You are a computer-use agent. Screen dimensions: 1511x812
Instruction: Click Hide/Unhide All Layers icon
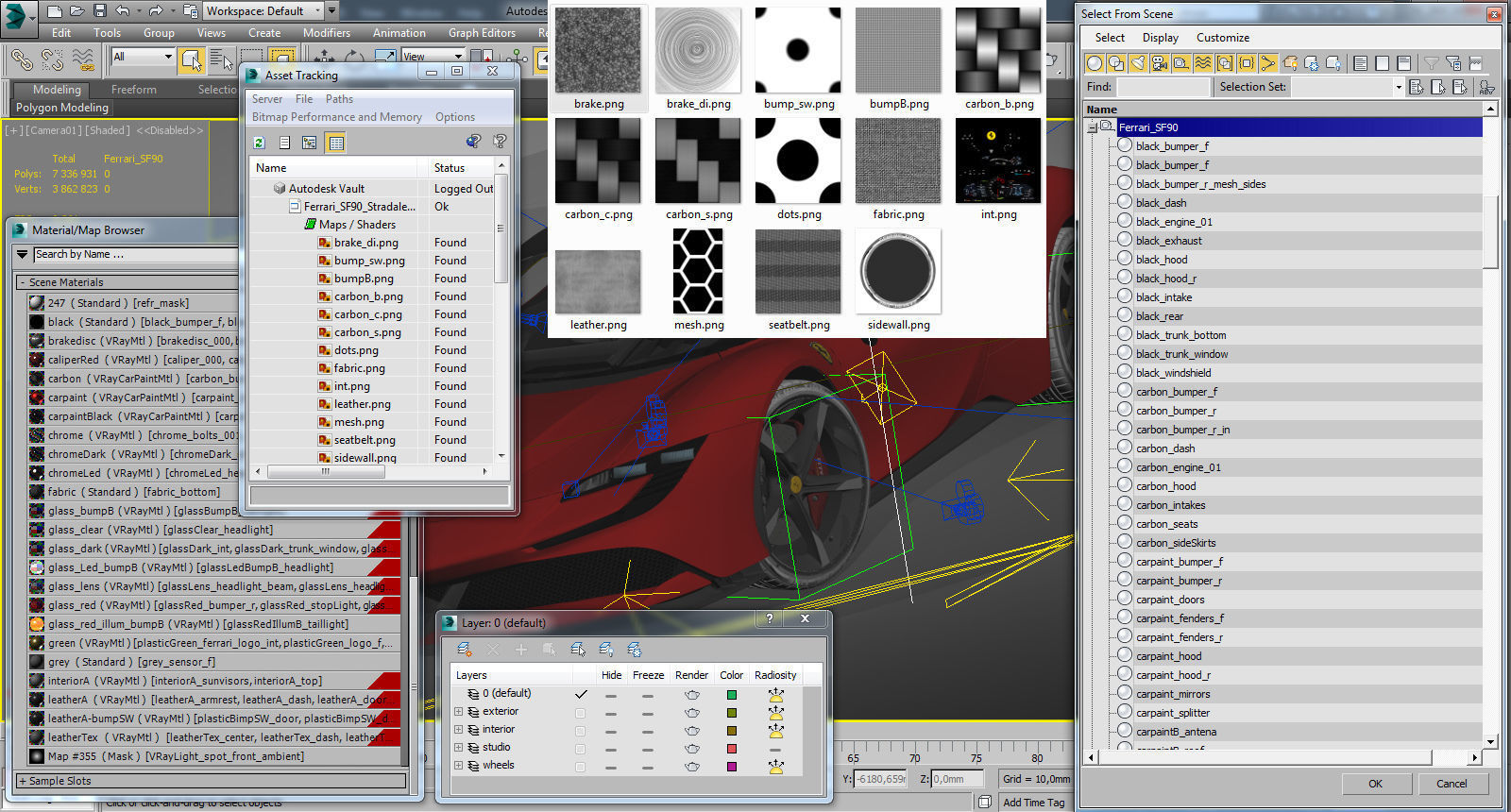pyautogui.click(x=606, y=650)
